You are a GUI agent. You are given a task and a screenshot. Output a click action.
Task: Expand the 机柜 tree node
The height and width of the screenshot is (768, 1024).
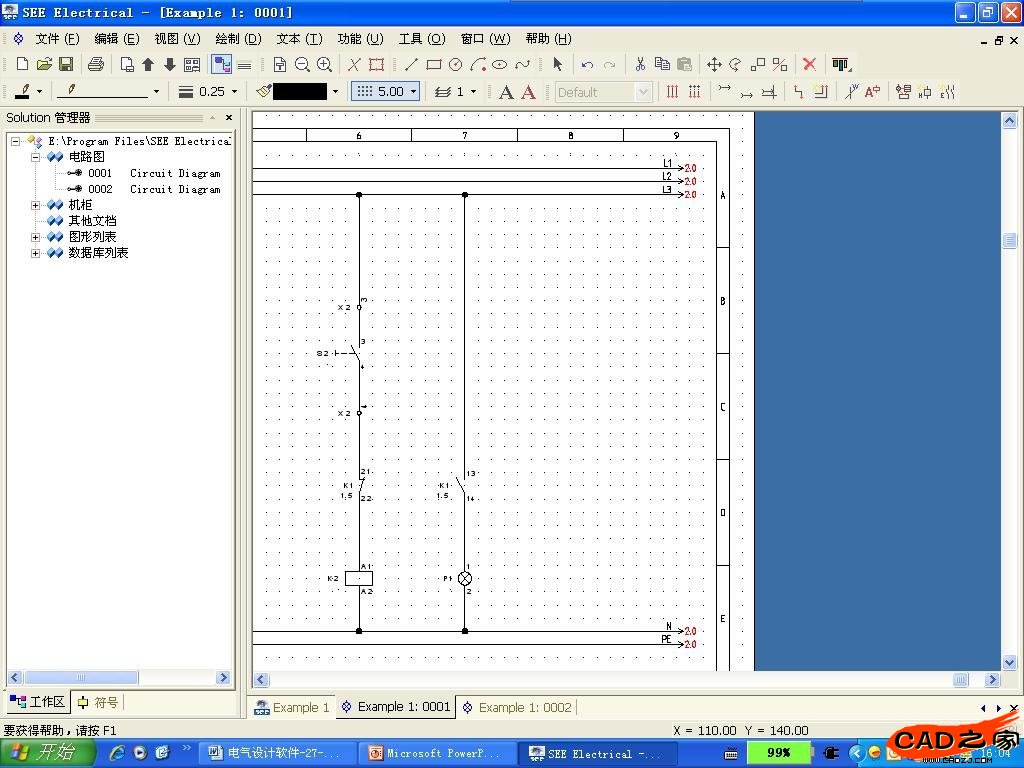[36, 205]
